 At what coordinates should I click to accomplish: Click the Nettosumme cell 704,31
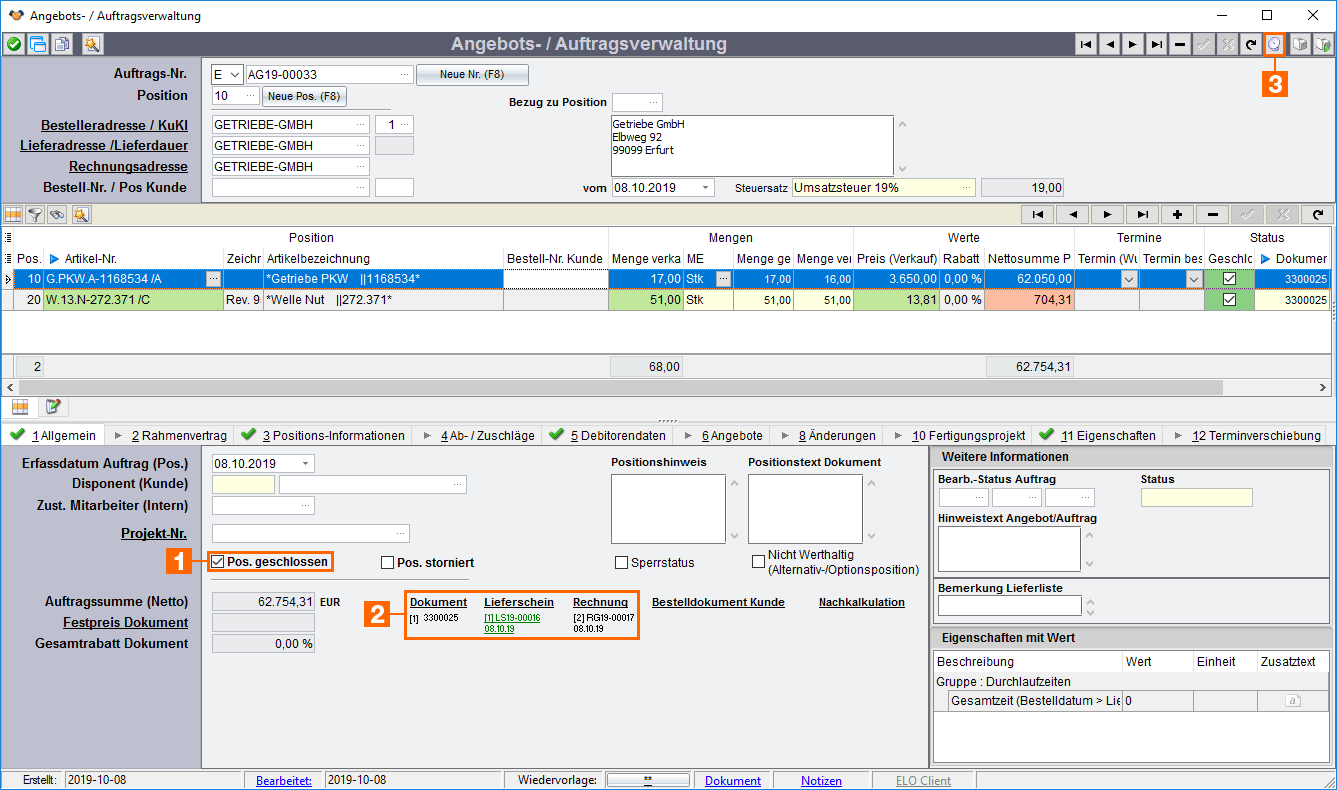point(1029,300)
